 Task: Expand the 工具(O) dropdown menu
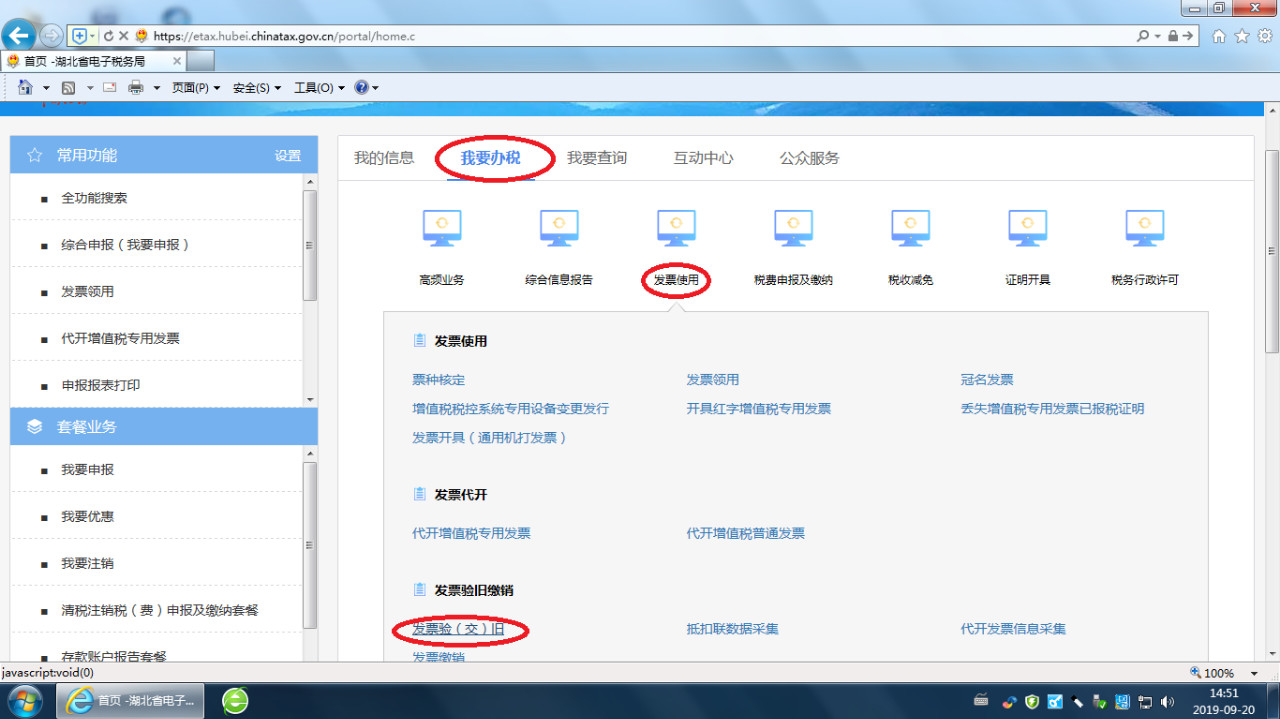click(x=319, y=88)
